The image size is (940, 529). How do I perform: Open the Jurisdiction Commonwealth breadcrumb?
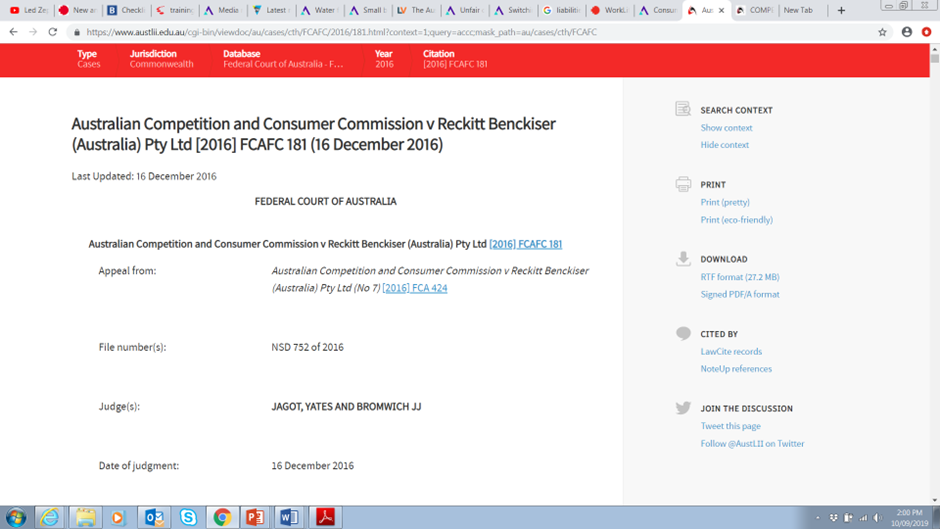click(x=161, y=59)
